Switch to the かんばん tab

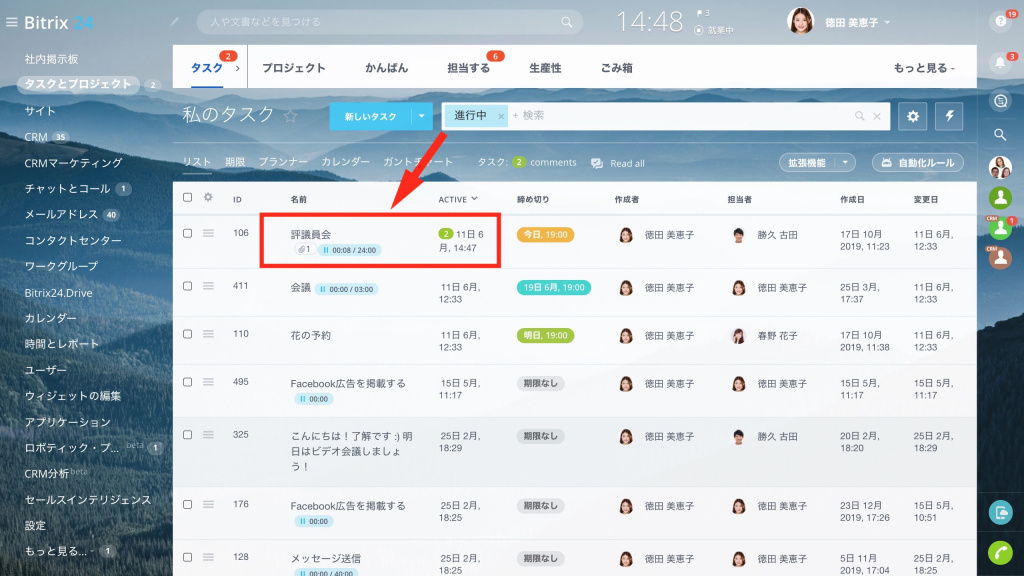point(386,68)
